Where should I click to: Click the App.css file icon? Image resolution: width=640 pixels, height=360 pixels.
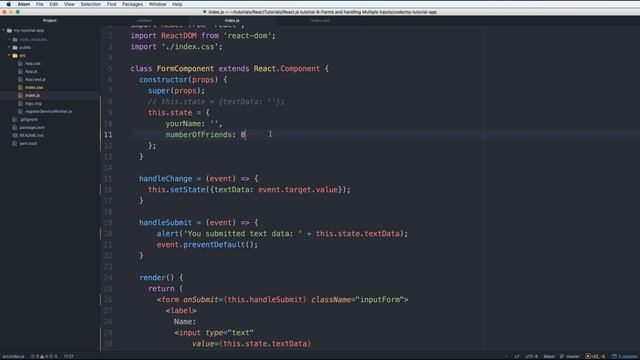coord(20,64)
